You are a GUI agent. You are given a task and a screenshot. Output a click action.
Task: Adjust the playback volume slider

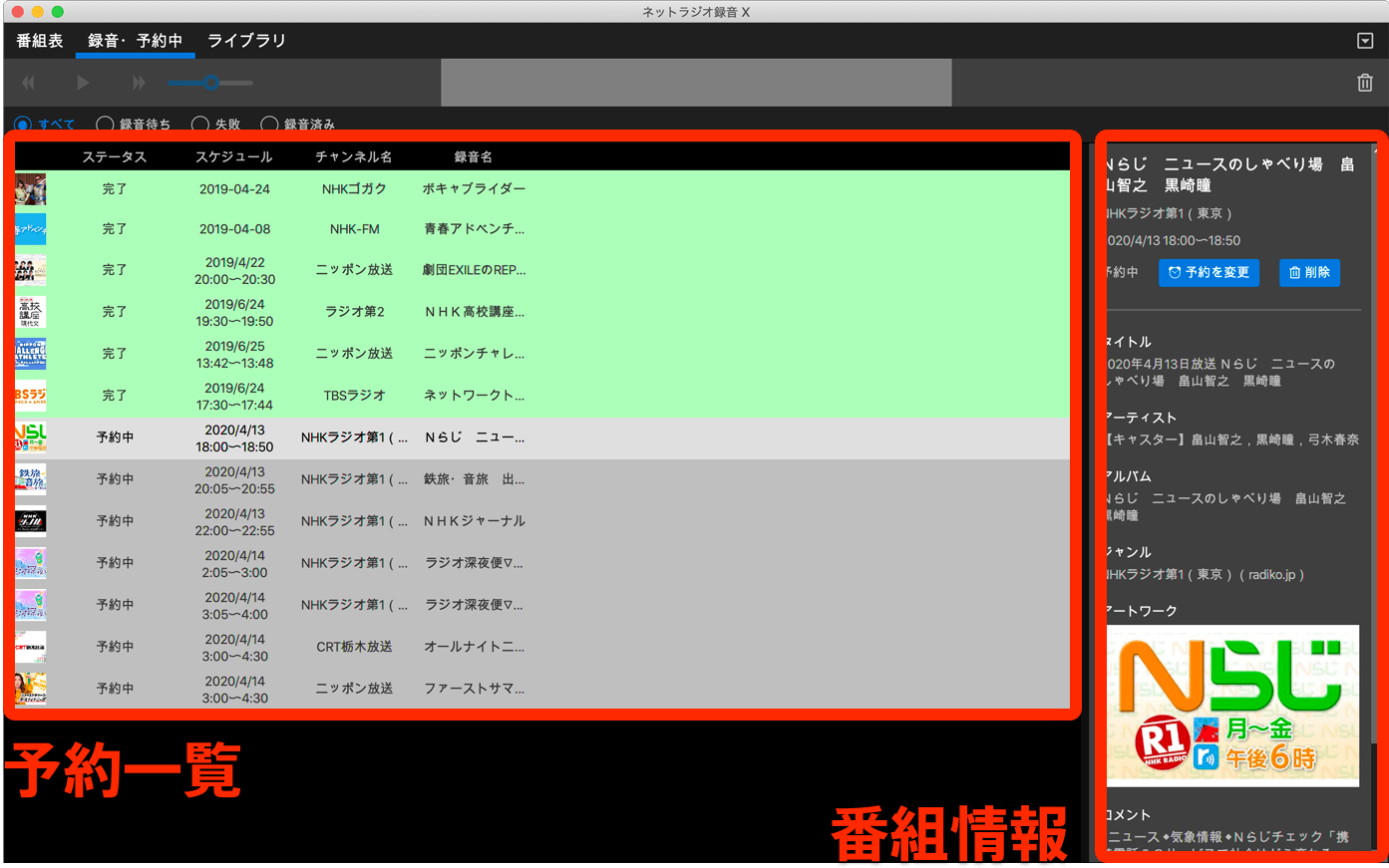pyautogui.click(x=209, y=83)
